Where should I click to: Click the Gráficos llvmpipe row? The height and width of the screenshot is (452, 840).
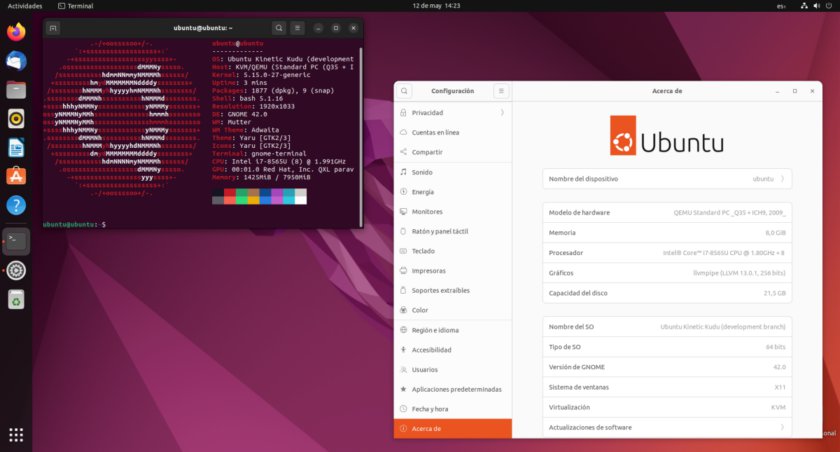(x=667, y=273)
